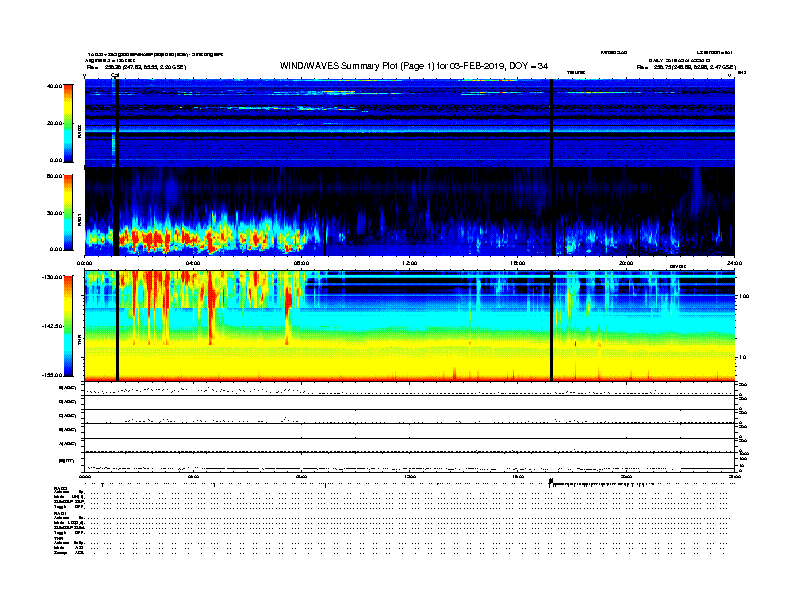
Task: Click the 30.00 label on RAD1 scale
Action: click(x=55, y=213)
